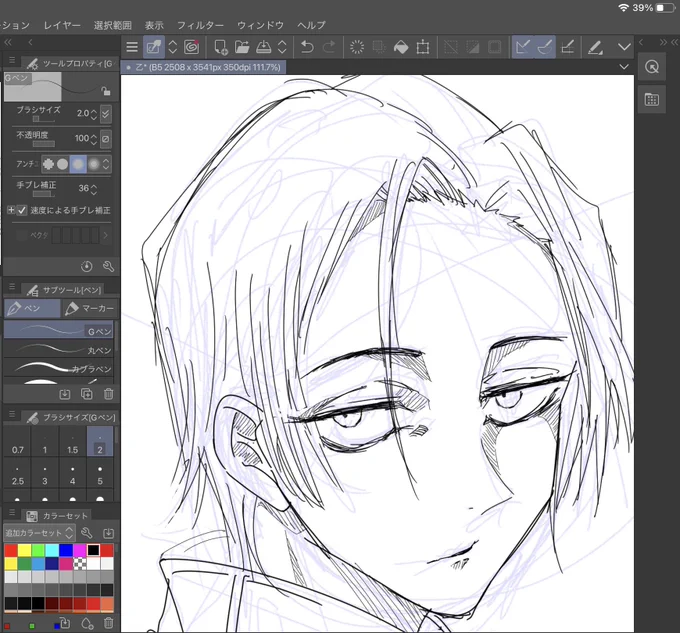Step 不透明度 value 100 stepper

94,139
